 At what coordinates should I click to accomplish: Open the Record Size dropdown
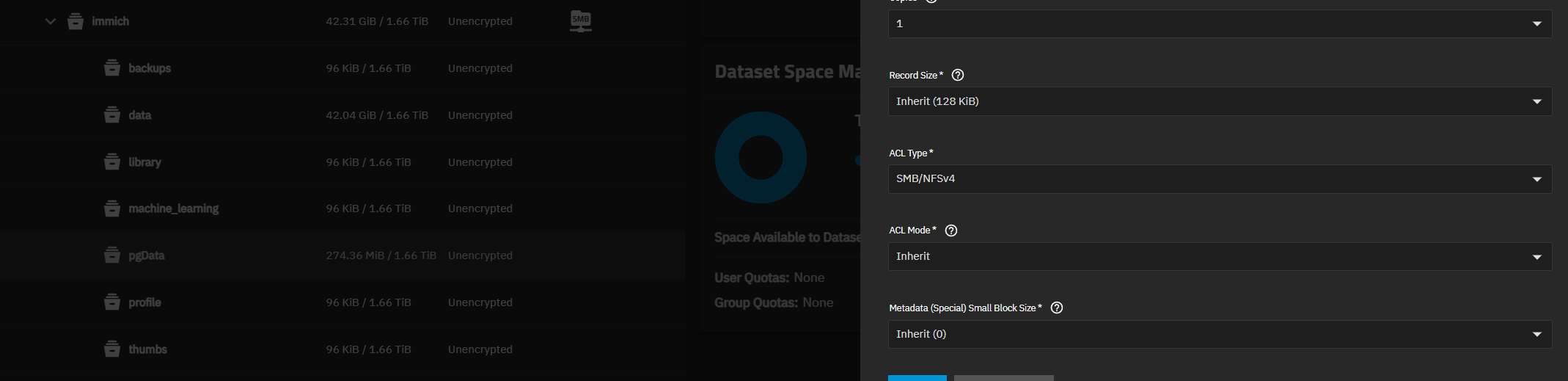tap(1220, 101)
